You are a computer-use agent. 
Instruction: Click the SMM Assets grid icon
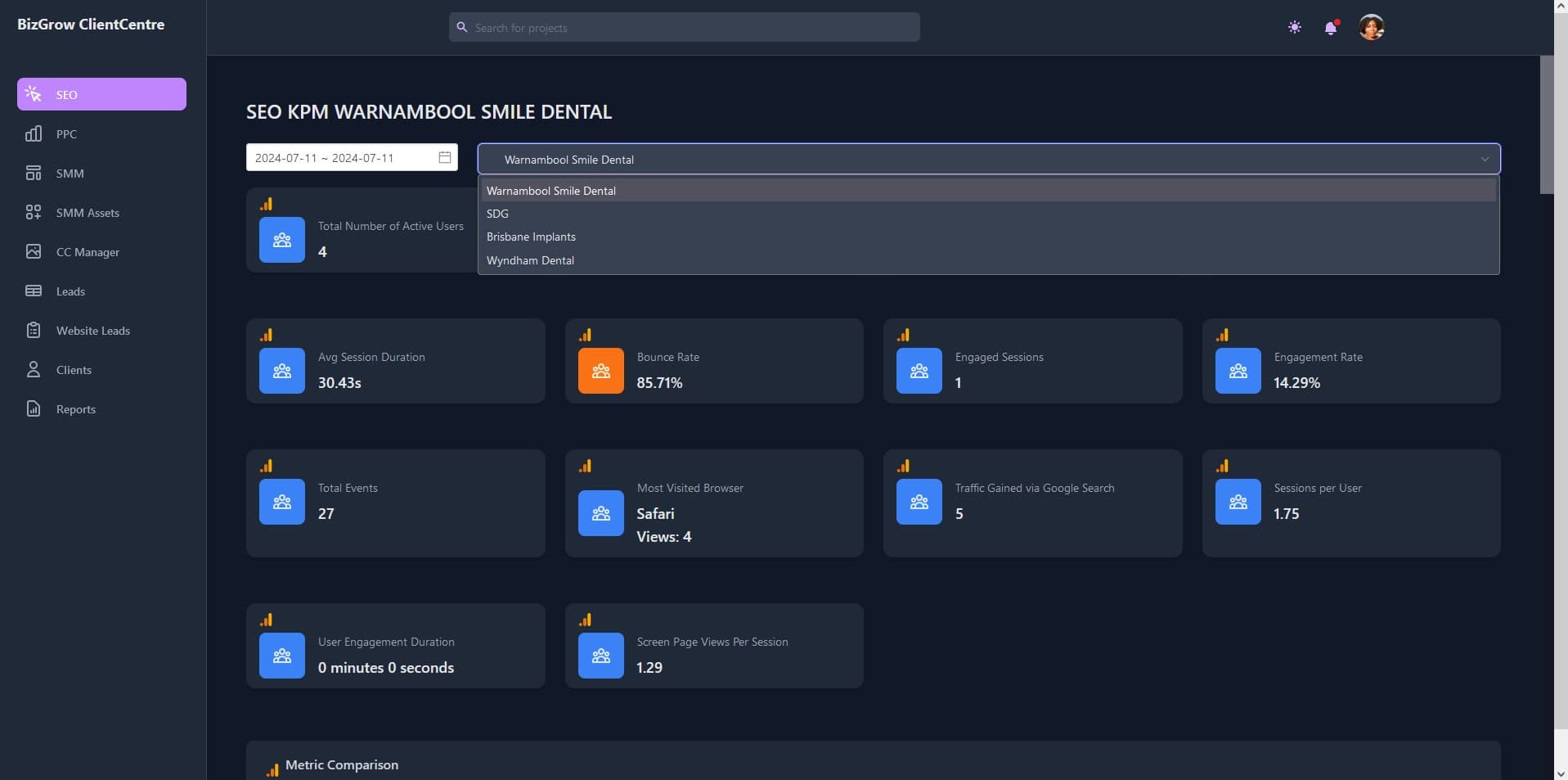point(34,212)
